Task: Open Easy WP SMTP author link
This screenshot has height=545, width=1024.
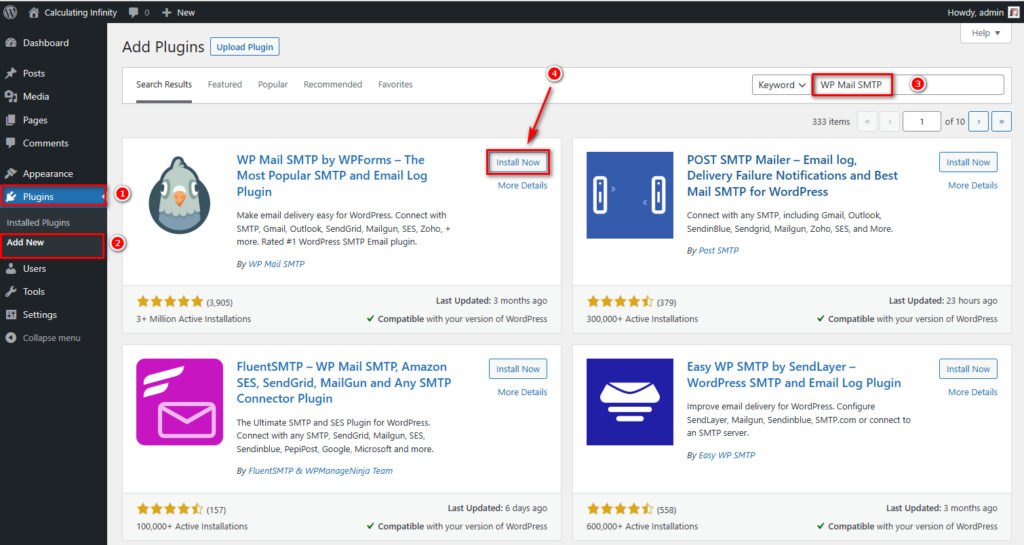Action: (x=726, y=456)
